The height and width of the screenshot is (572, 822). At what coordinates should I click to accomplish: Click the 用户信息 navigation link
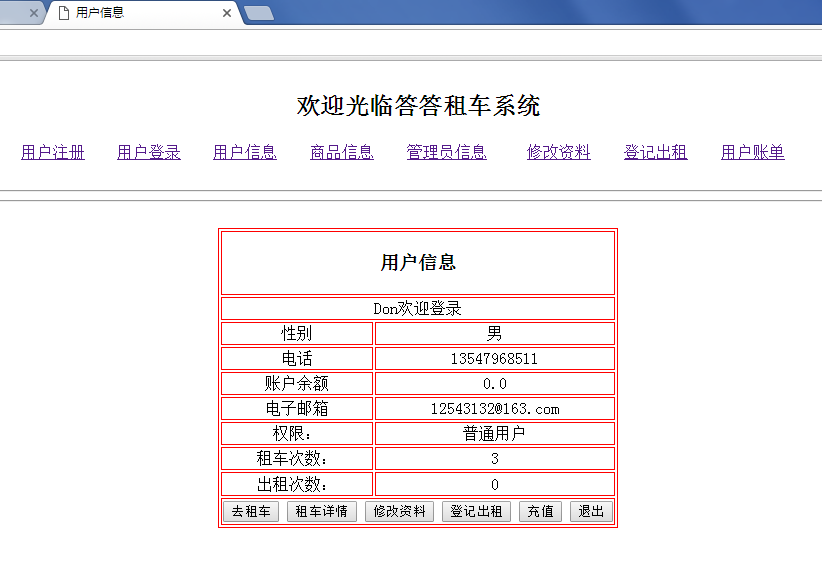[x=245, y=153]
